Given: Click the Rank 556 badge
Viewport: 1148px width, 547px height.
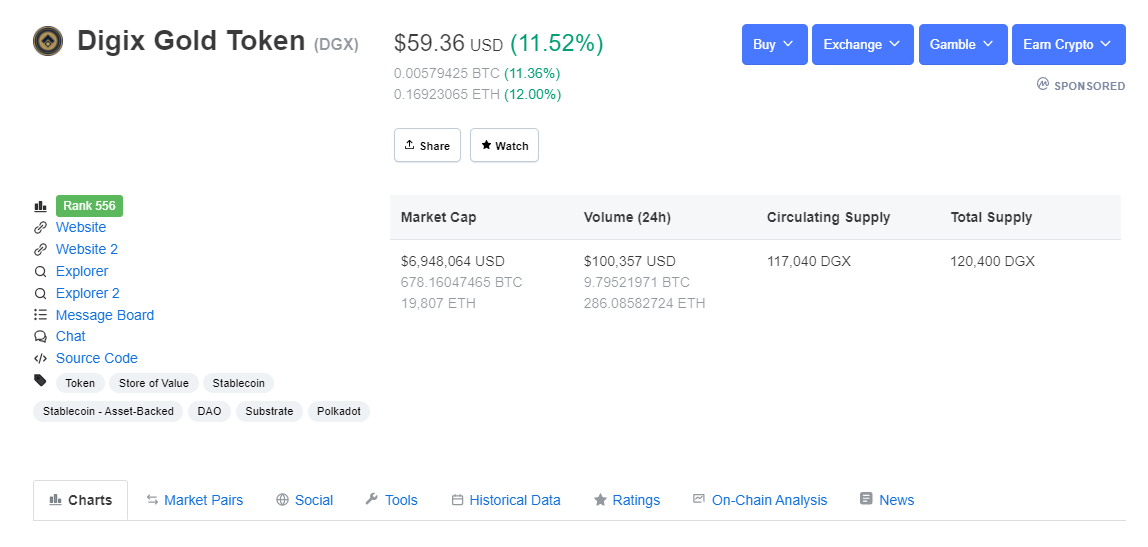Looking at the screenshot, I should click(x=89, y=206).
